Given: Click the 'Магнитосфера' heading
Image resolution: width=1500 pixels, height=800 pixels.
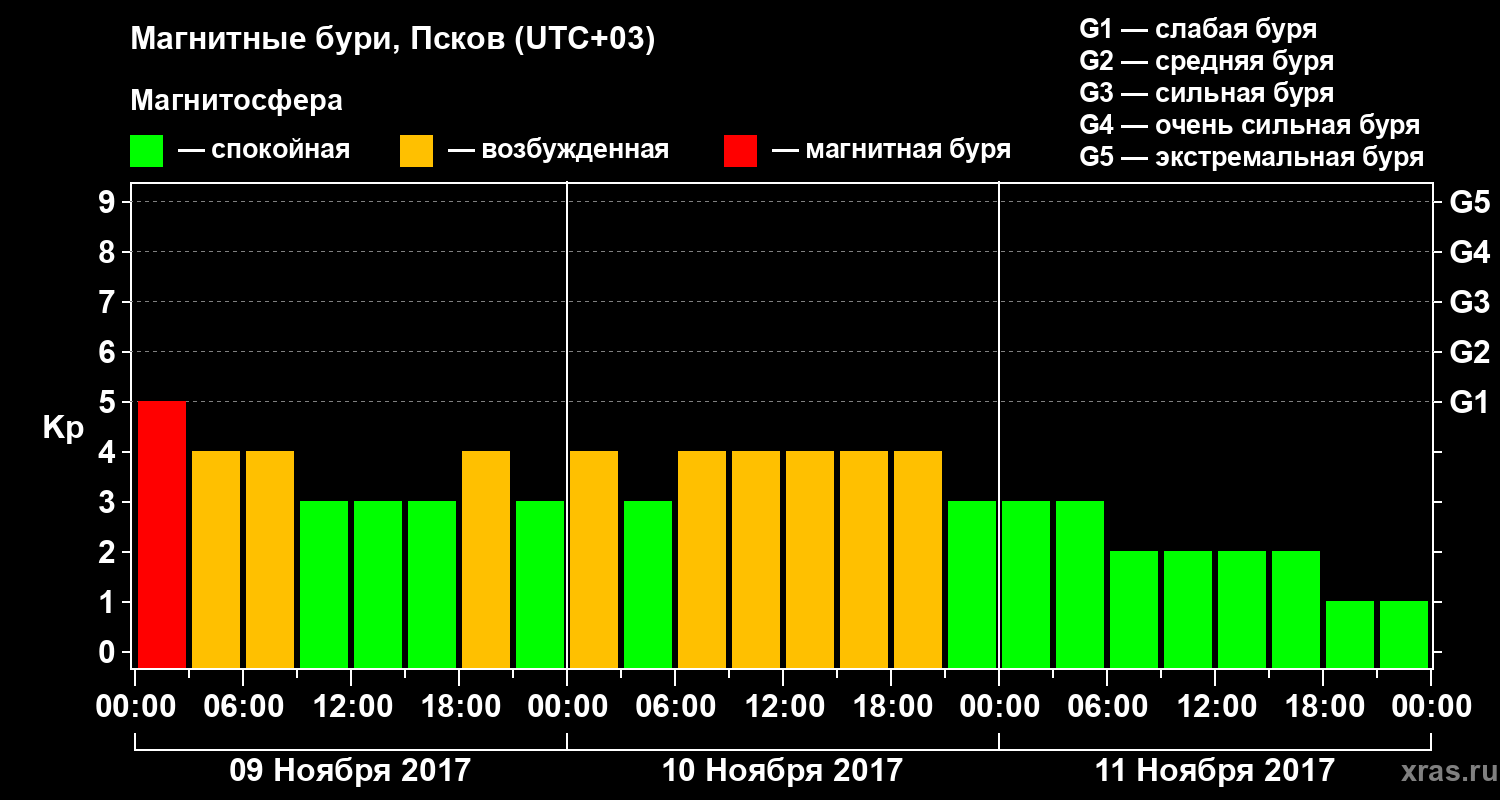Looking at the screenshot, I should (236, 101).
